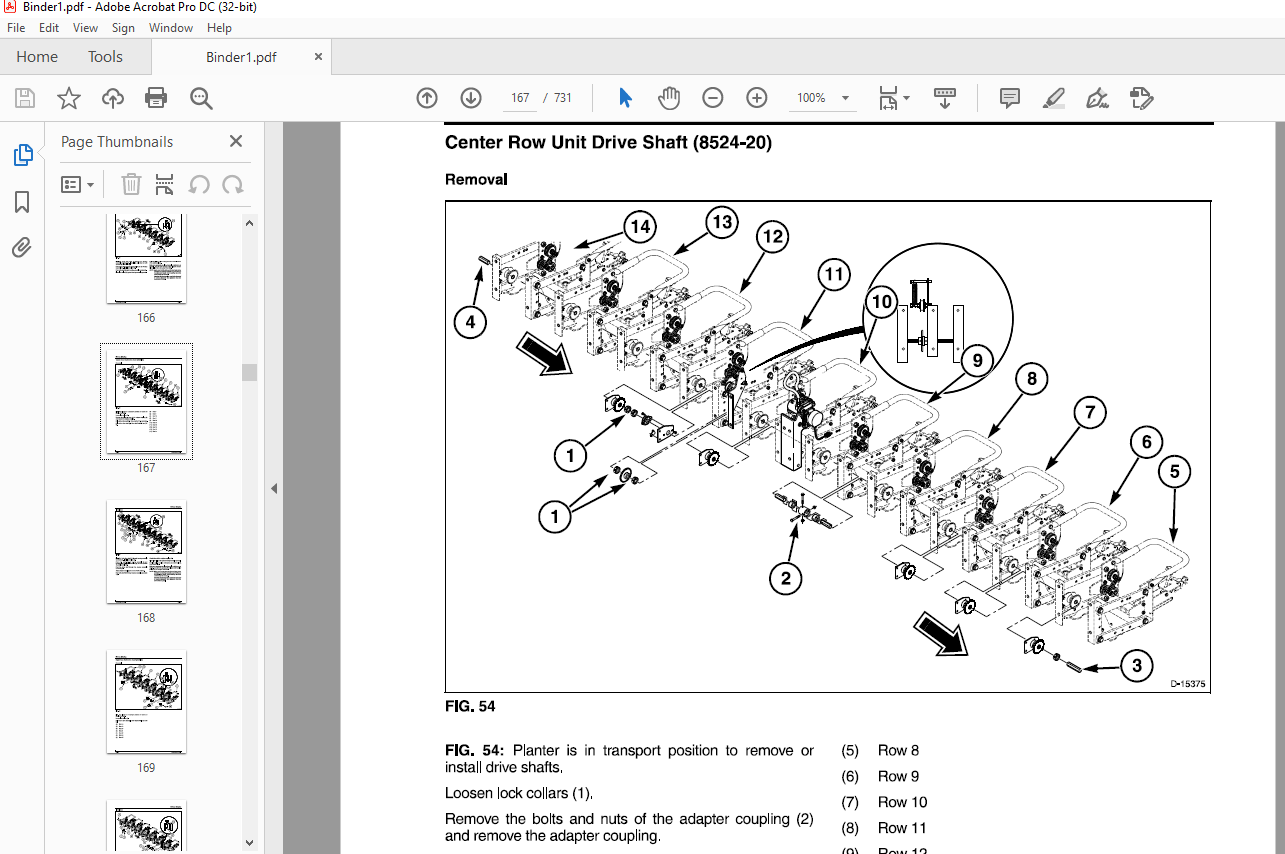Viewport: 1285px width, 854px height.
Task: Activate the Hand pan tool
Action: [669, 98]
